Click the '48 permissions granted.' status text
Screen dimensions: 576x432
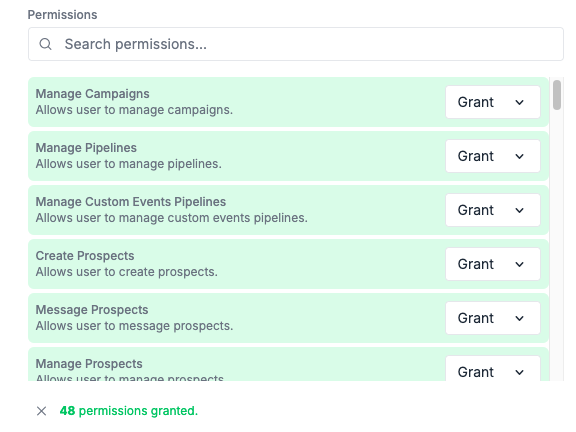(x=129, y=411)
